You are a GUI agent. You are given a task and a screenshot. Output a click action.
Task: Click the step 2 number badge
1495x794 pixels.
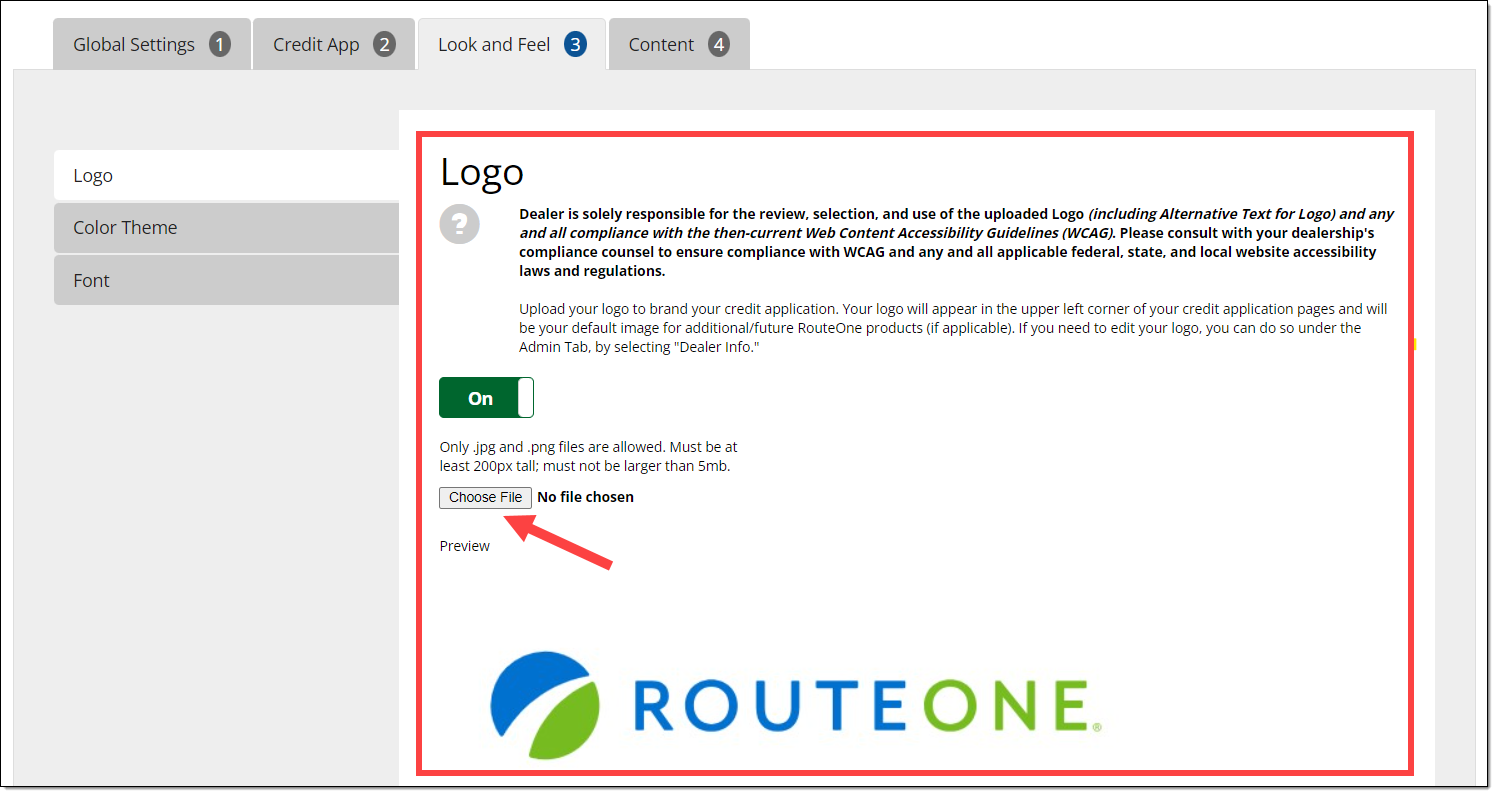384,45
